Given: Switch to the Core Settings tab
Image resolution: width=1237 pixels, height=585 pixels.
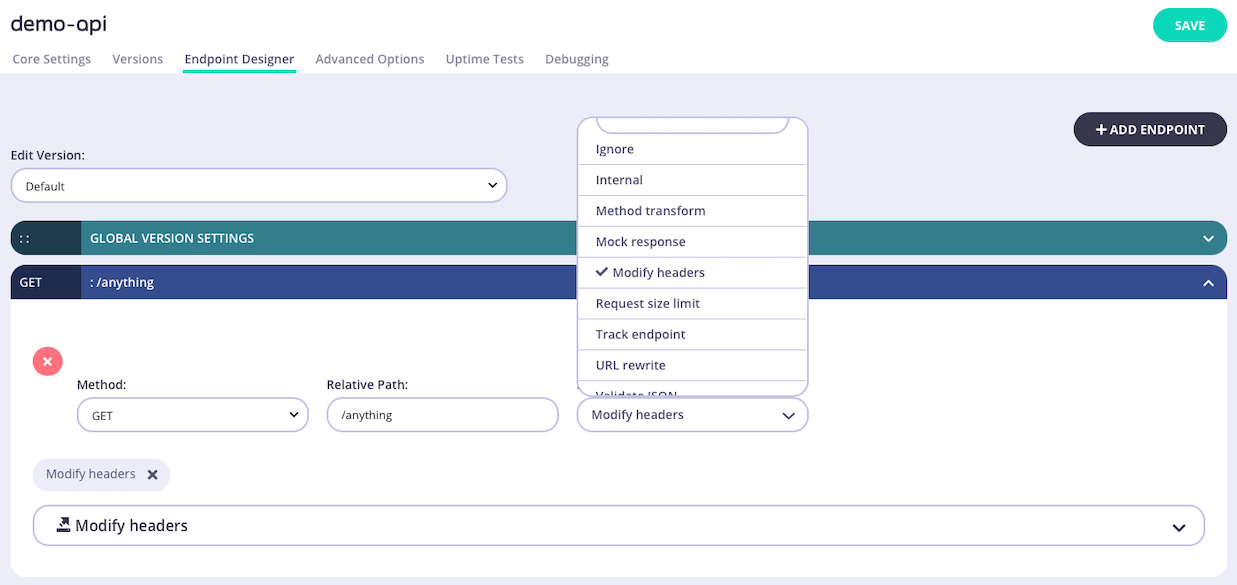Looking at the screenshot, I should (x=51, y=59).
